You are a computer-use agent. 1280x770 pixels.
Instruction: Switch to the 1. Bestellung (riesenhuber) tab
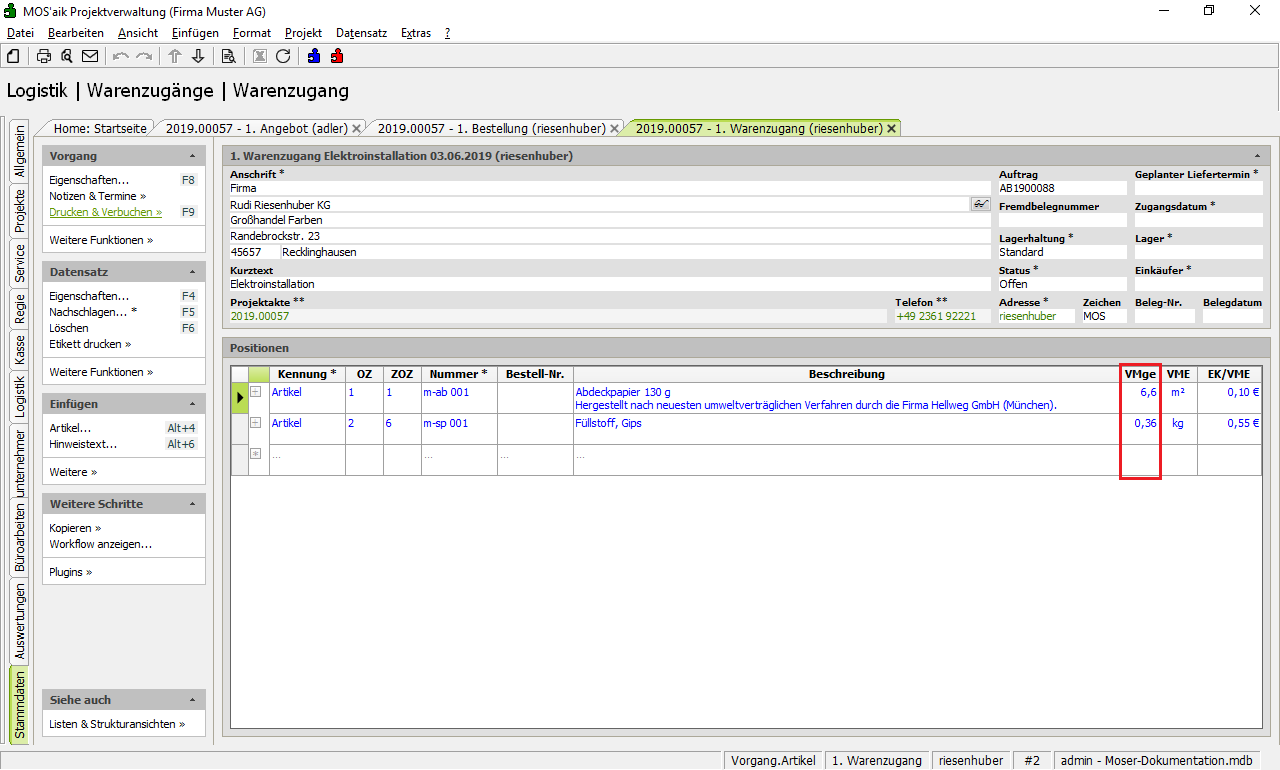[491, 128]
